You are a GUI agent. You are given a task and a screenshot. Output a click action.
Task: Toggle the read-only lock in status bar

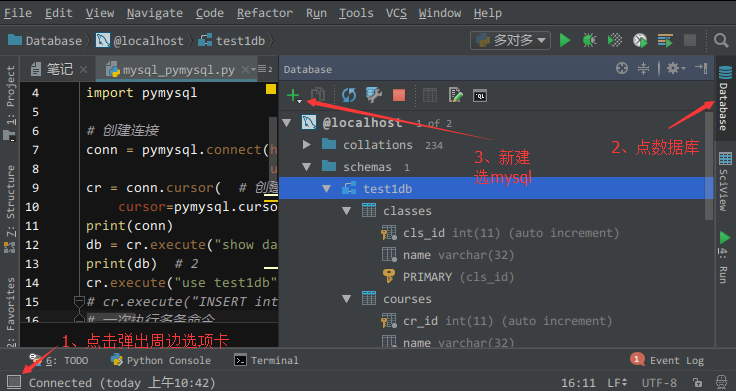(698, 383)
